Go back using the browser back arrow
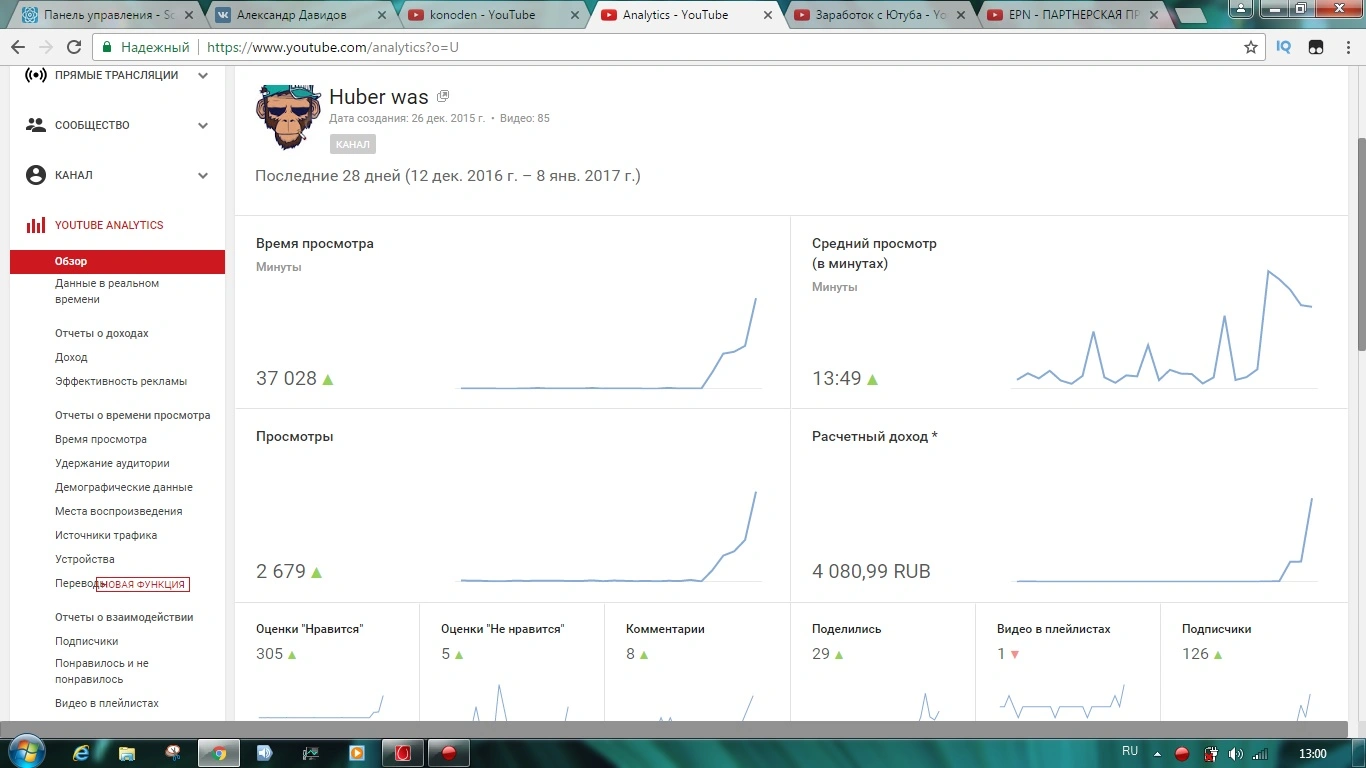1366x768 pixels. point(18,47)
